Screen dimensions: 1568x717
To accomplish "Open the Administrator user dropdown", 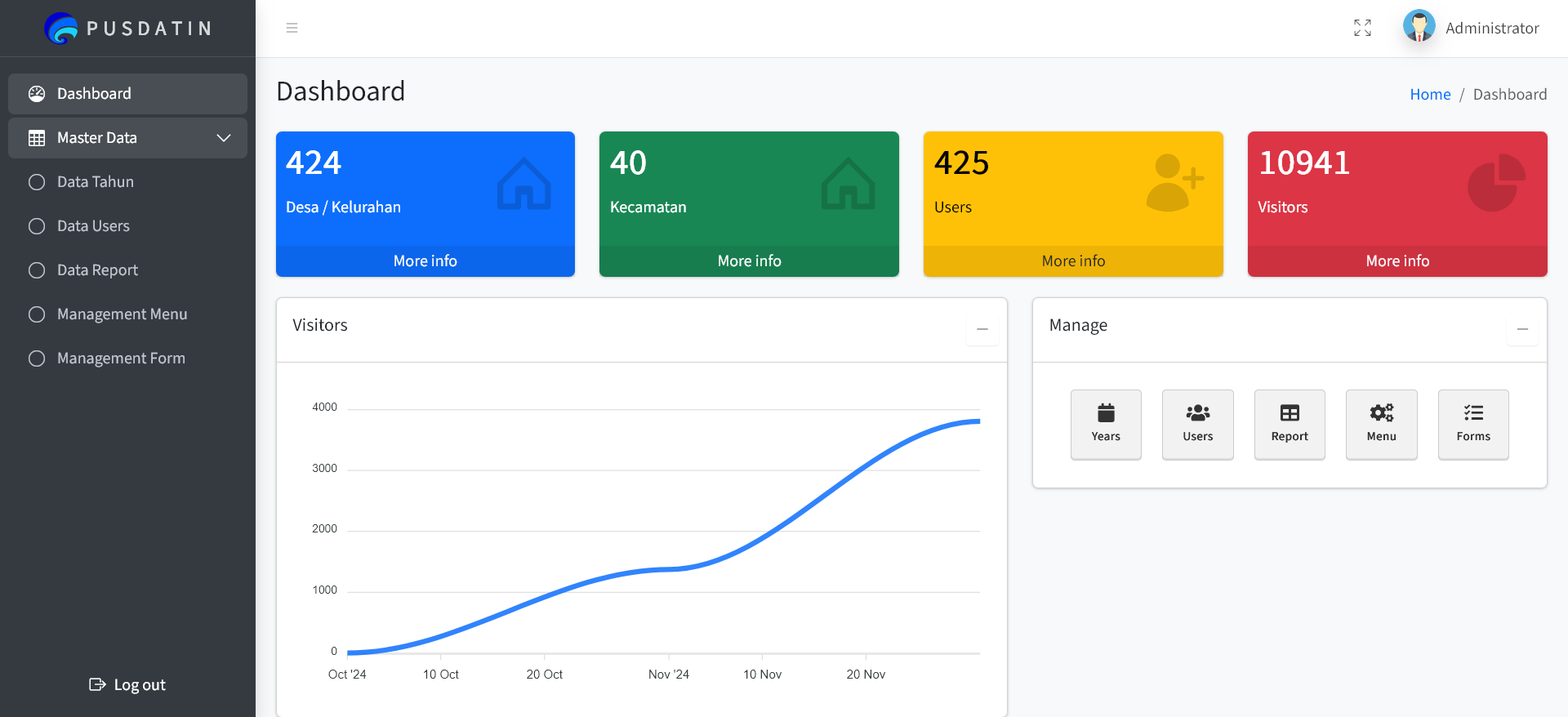I will coord(1492,29).
